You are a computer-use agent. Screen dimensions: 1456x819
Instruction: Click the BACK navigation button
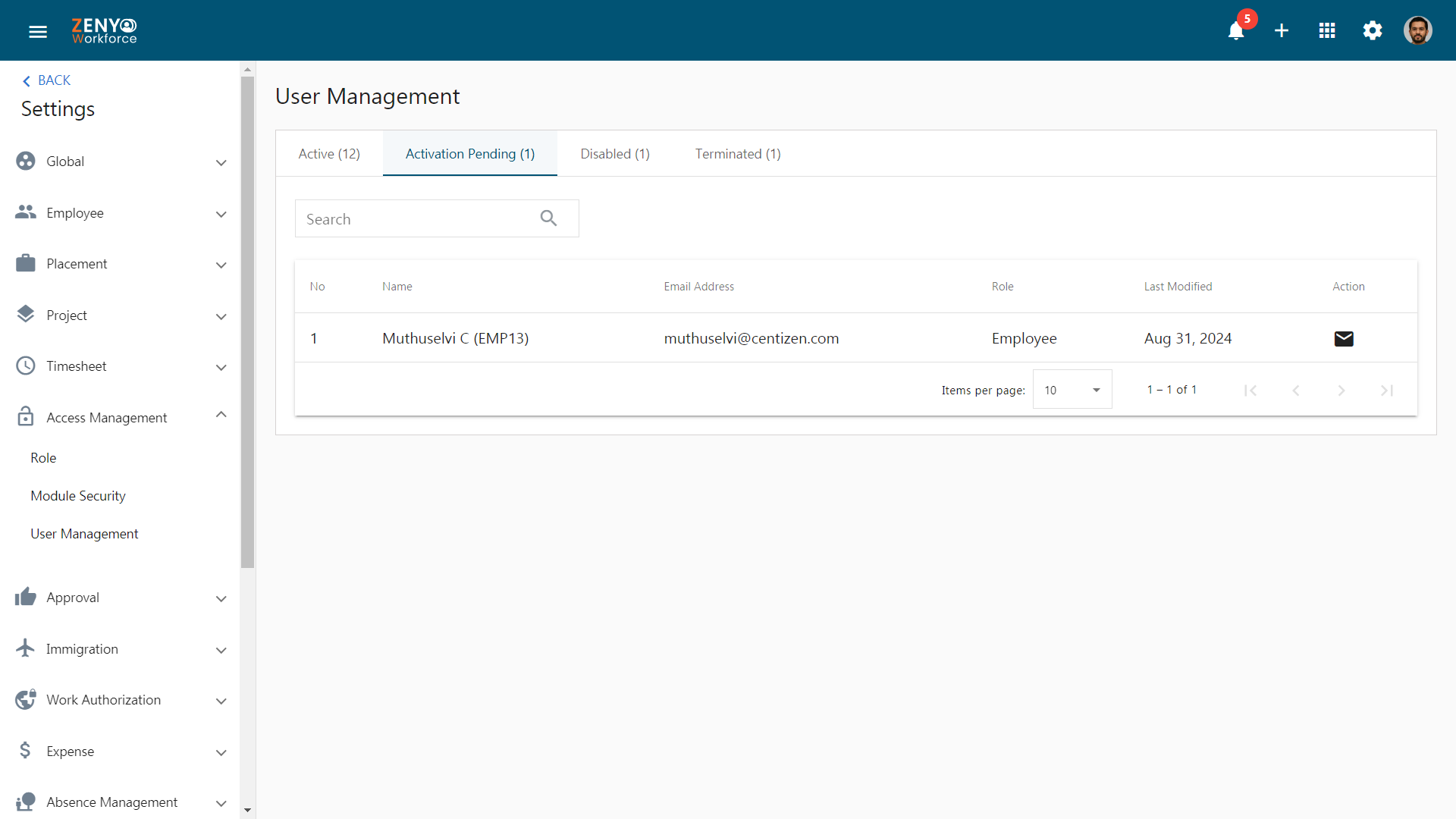tap(47, 80)
